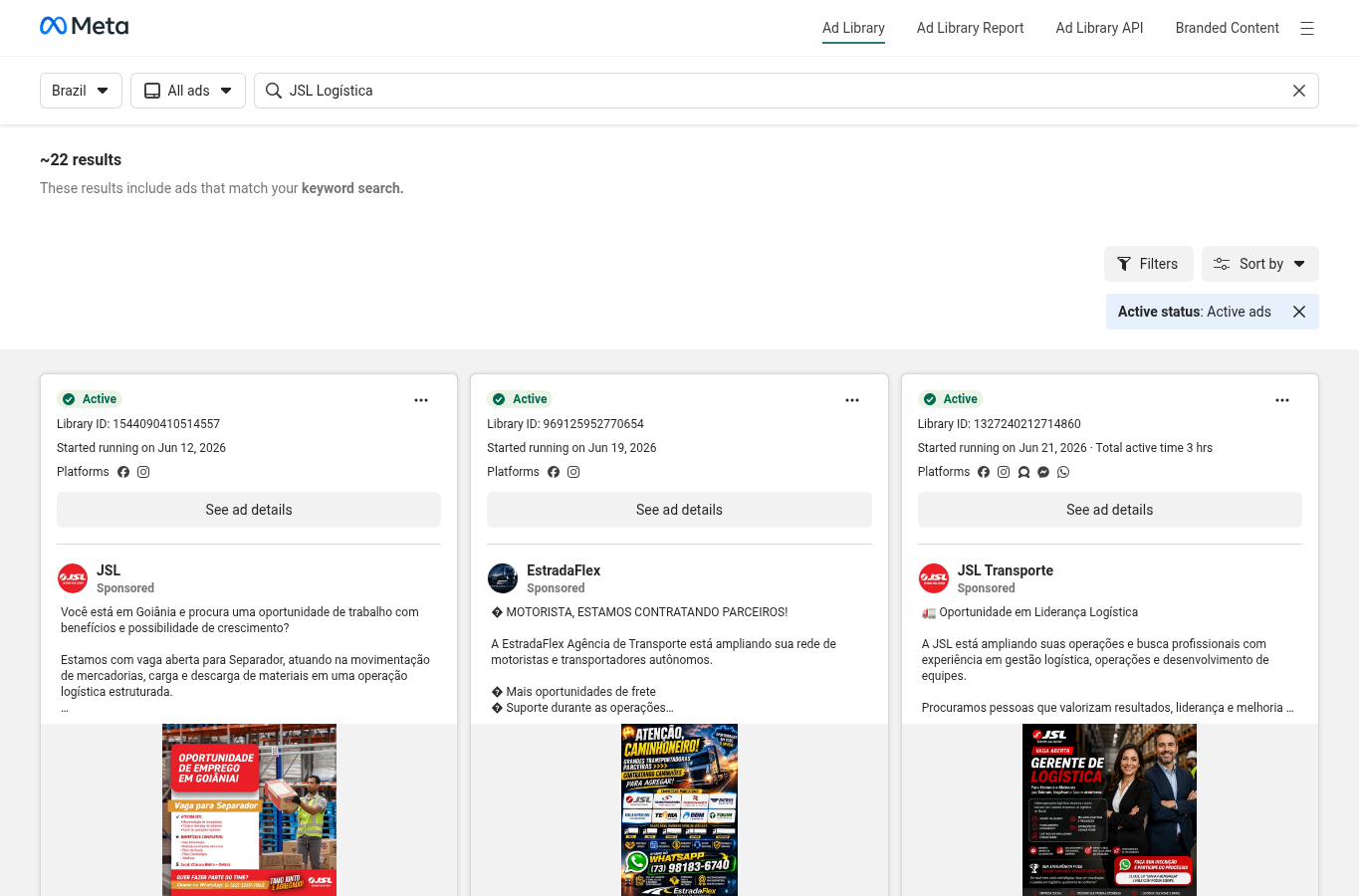This screenshot has height=896, width=1359.
Task: Click Active status badge on JSL Transporte ad
Action: click(x=951, y=399)
